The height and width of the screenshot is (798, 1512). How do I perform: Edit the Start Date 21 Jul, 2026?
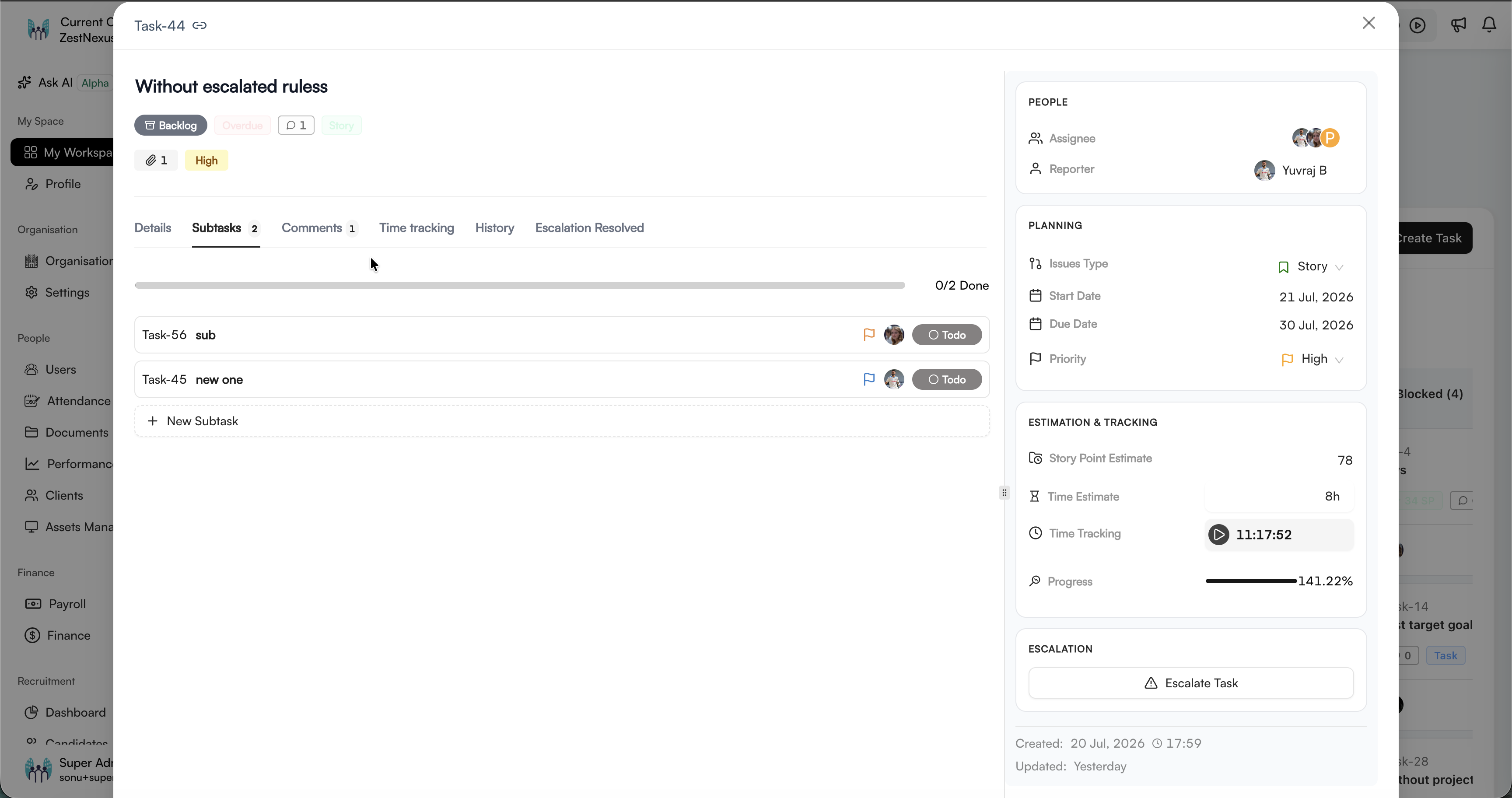point(1316,297)
